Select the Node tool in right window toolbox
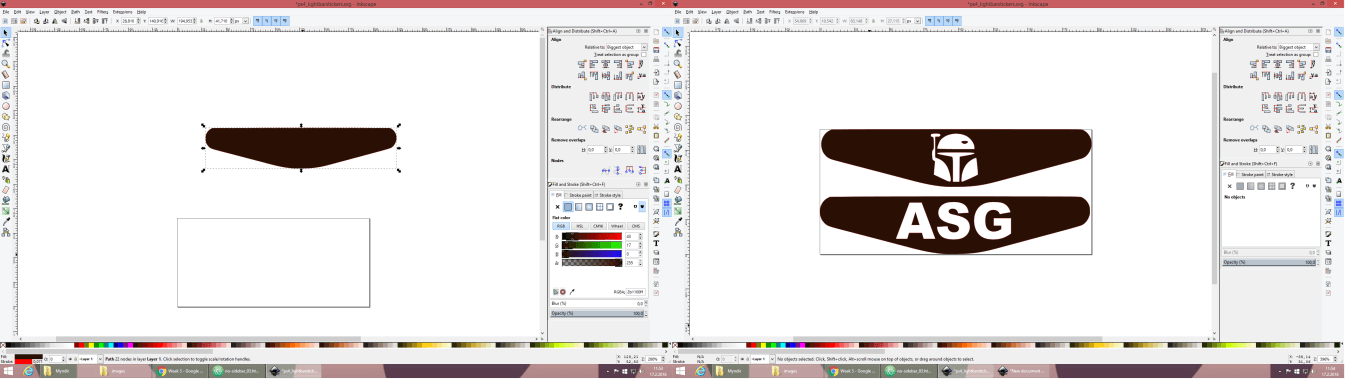This screenshot has width=1345, height=379. click(678, 44)
